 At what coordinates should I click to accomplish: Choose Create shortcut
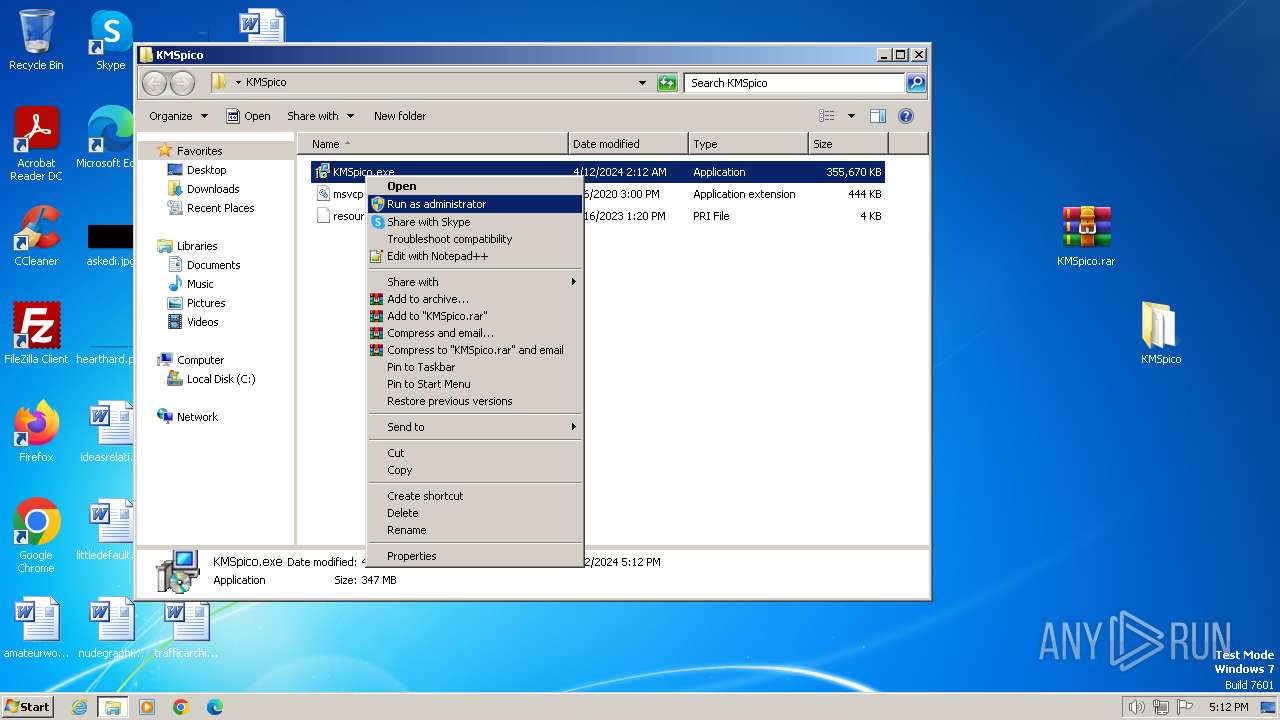(475, 496)
